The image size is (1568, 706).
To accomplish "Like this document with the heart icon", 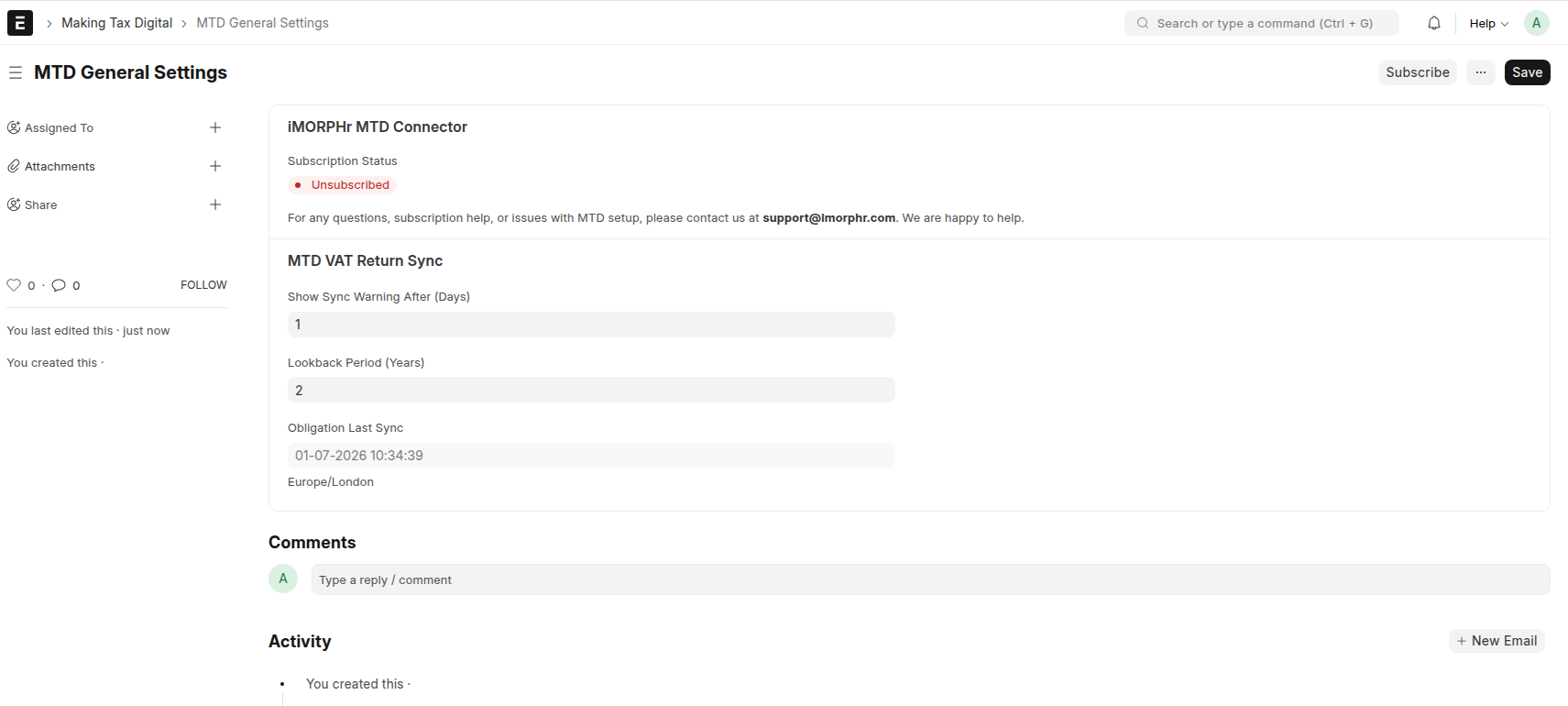I will (14, 285).
